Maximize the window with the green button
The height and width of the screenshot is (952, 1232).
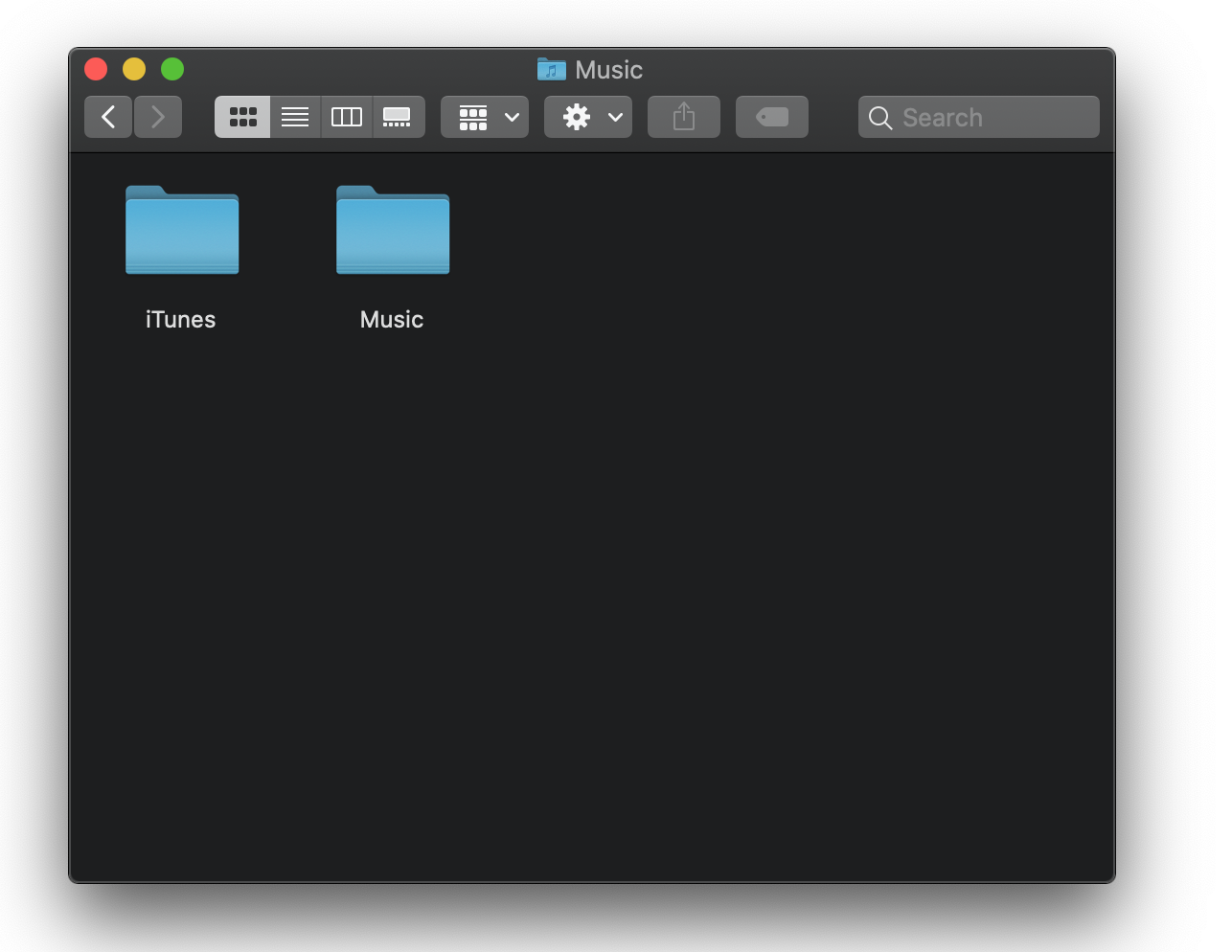[172, 69]
